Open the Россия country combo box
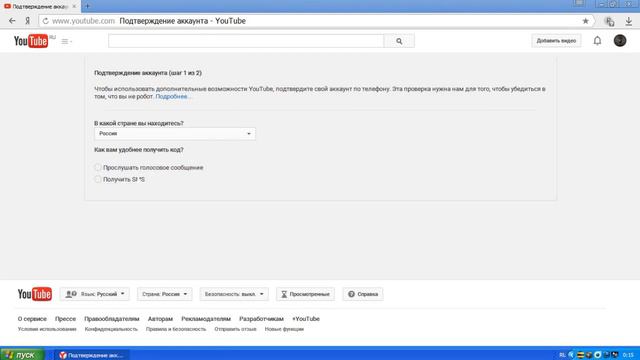The width and height of the screenshot is (640, 360). [175, 133]
